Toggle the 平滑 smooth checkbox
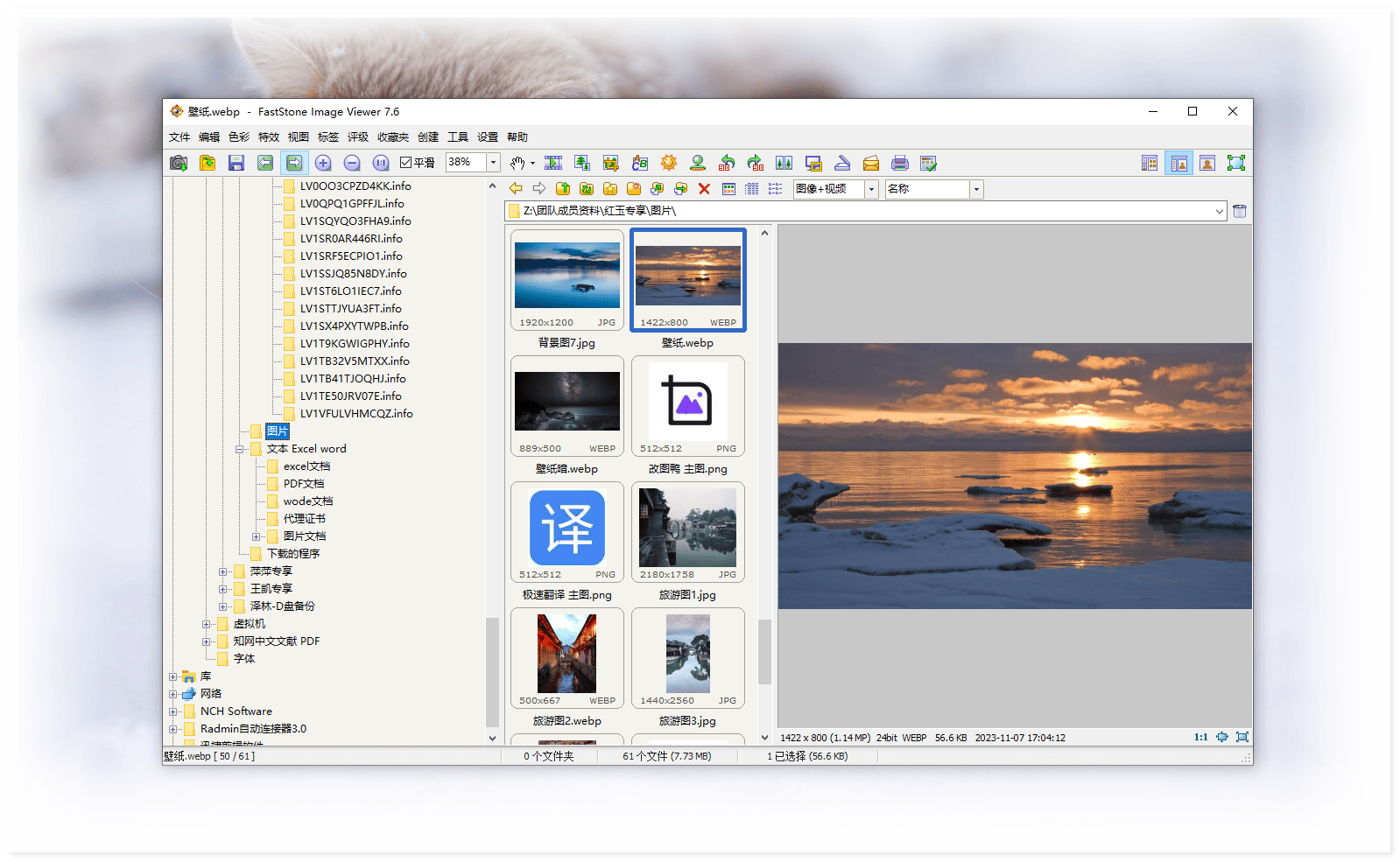The height and width of the screenshot is (862, 1400). (406, 163)
